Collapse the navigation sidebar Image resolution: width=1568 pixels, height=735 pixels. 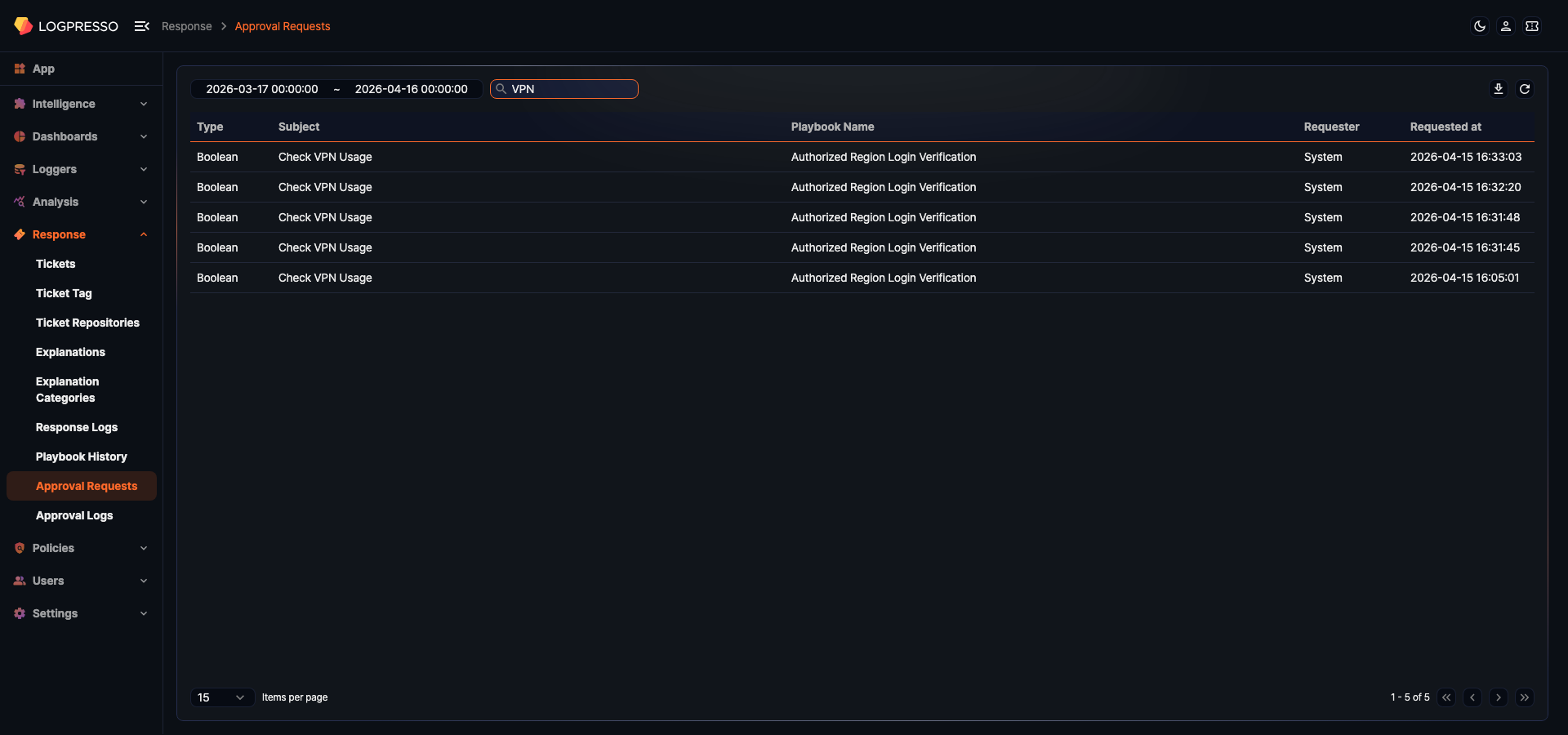pos(142,25)
